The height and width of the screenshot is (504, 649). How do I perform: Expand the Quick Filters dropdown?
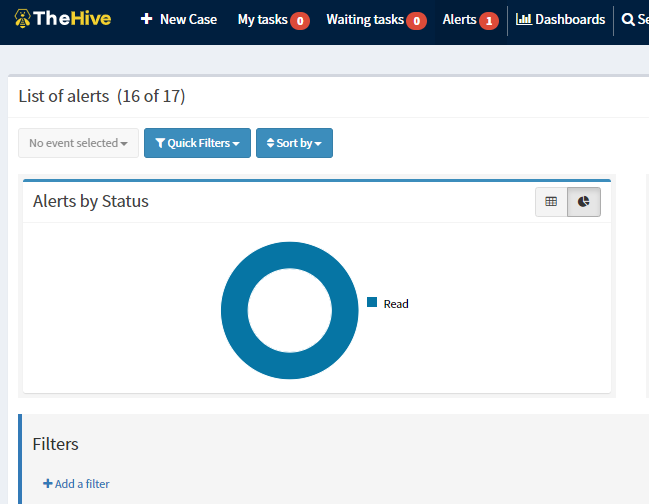click(x=197, y=143)
